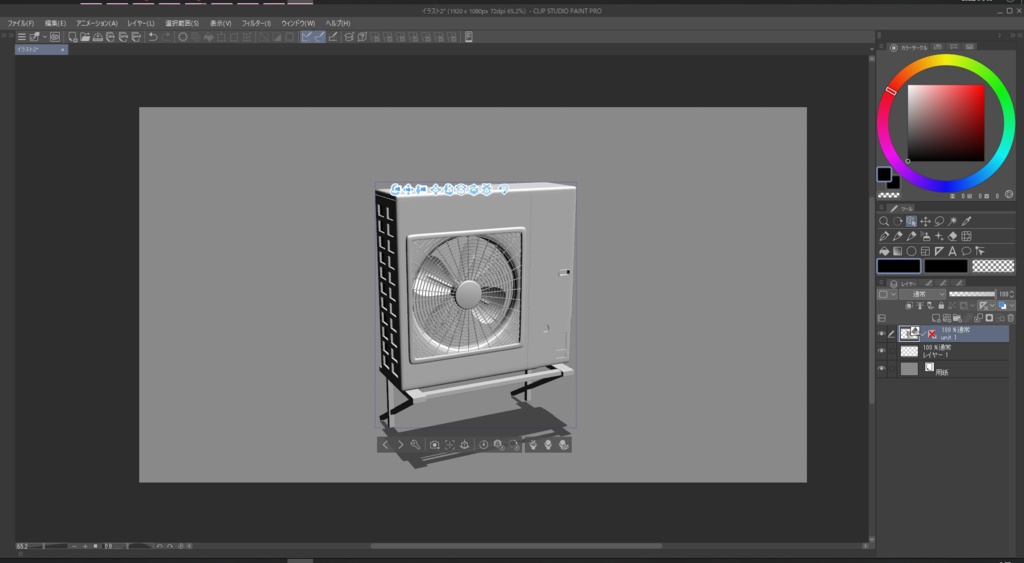Open the ウィンドウ(W) menu
This screenshot has height=563, width=1024.
click(x=298, y=24)
